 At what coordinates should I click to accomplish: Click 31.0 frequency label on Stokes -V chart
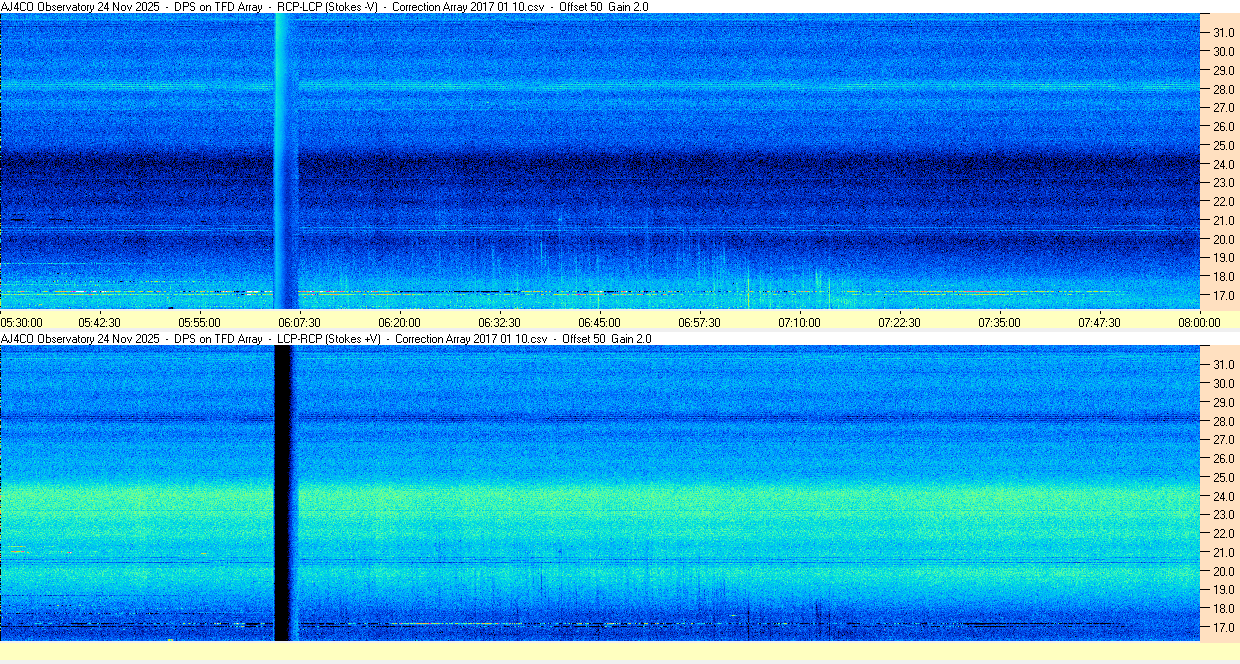[x=1223, y=33]
